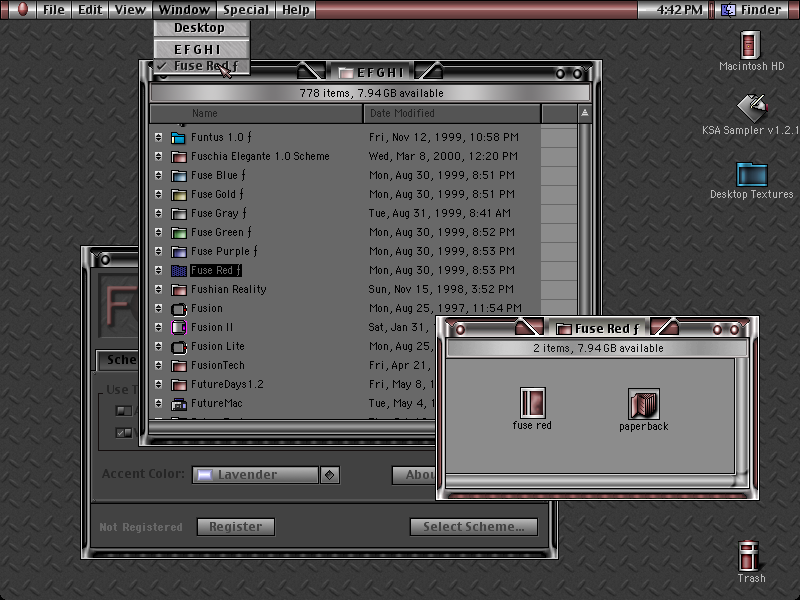This screenshot has height=600, width=800.
Task: Expand the Fuse Gold ƒ folder row
Action: pyautogui.click(x=158, y=194)
